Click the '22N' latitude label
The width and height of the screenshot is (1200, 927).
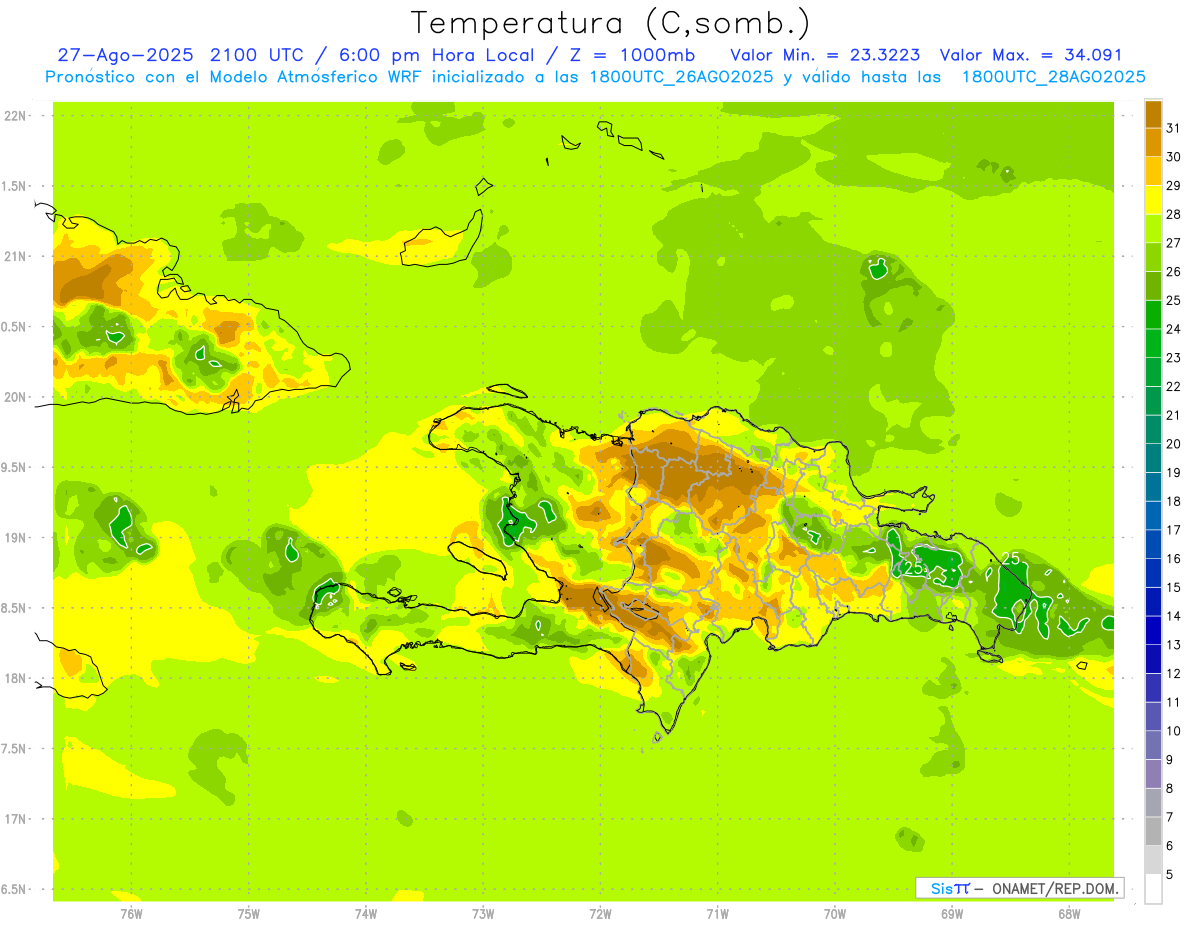(x=15, y=116)
